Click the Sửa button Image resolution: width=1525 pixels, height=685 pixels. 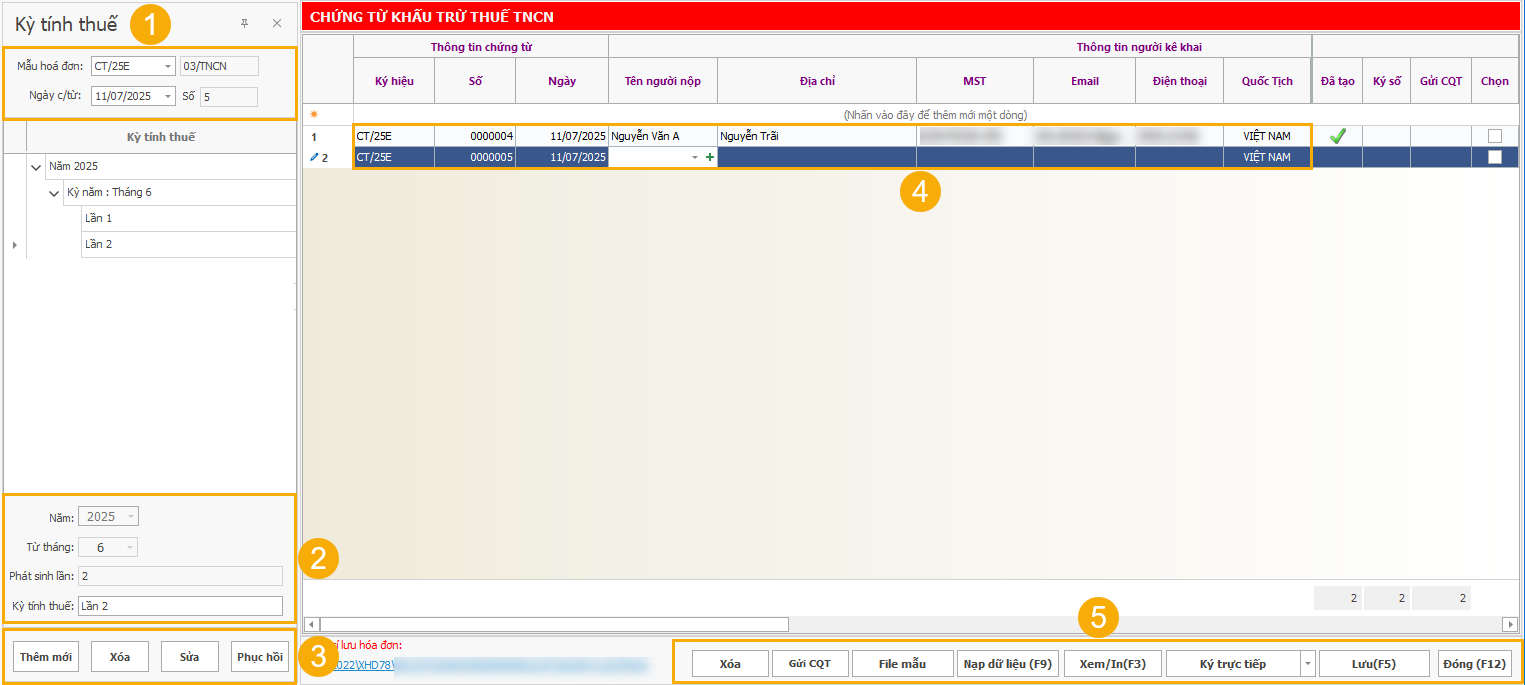tap(190, 657)
